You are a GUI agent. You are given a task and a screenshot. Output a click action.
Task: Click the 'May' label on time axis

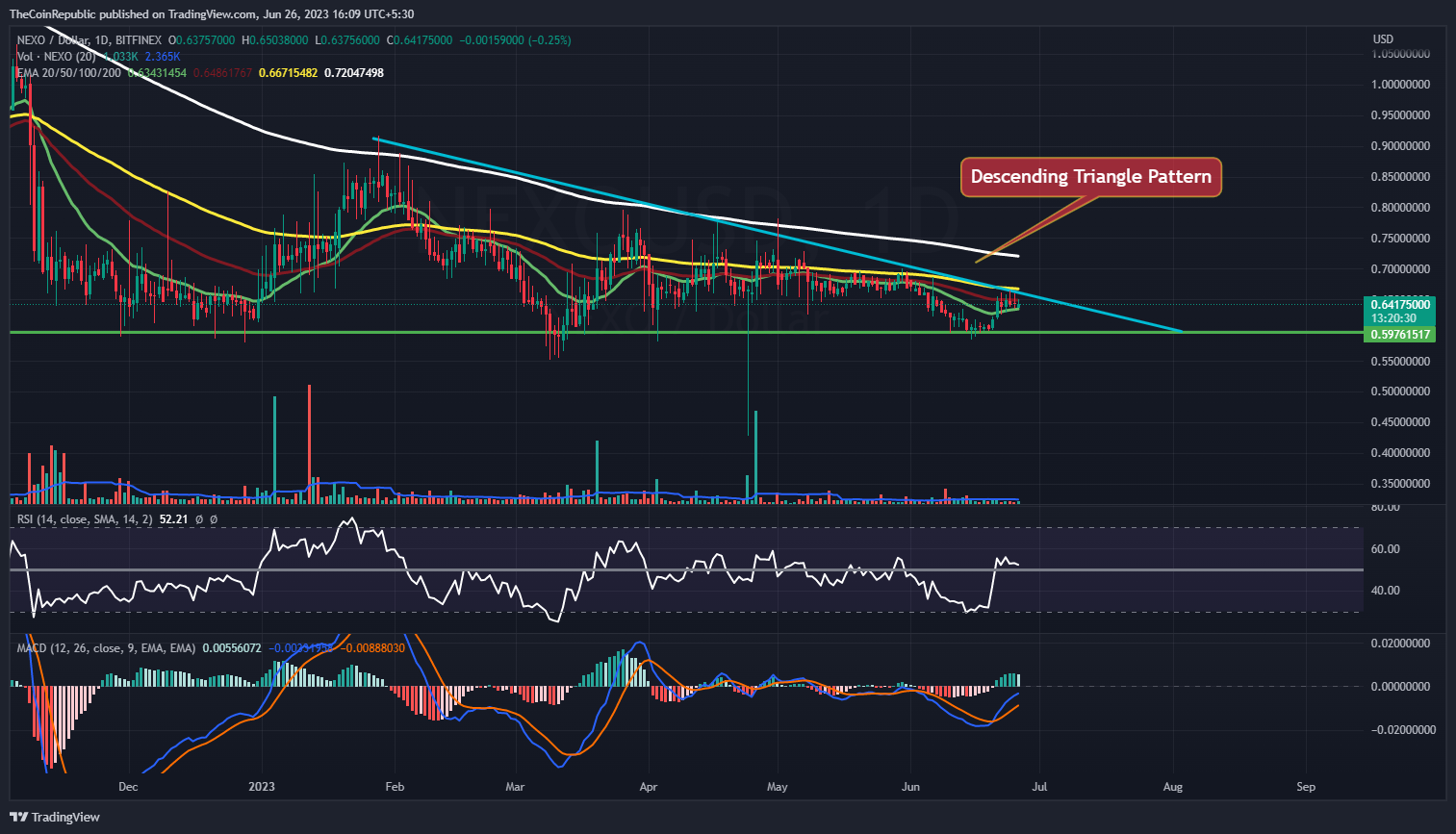pos(778,787)
